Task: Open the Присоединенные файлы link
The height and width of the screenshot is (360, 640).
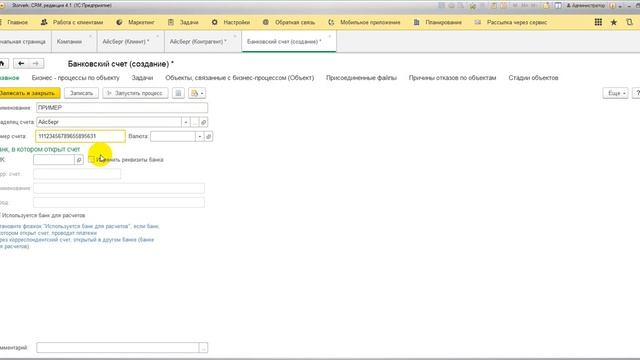Action: [x=361, y=78]
